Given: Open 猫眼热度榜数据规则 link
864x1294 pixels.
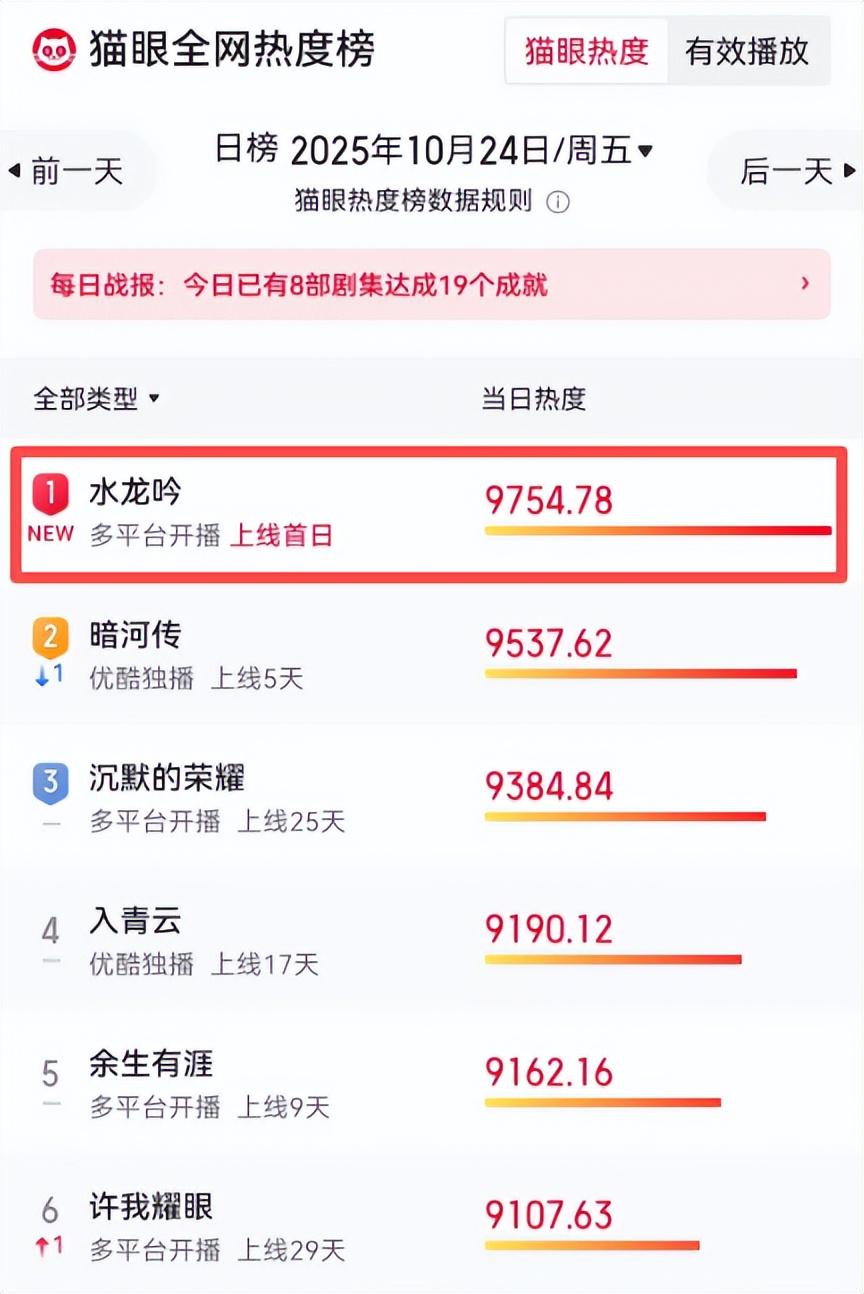Looking at the screenshot, I should [413, 202].
